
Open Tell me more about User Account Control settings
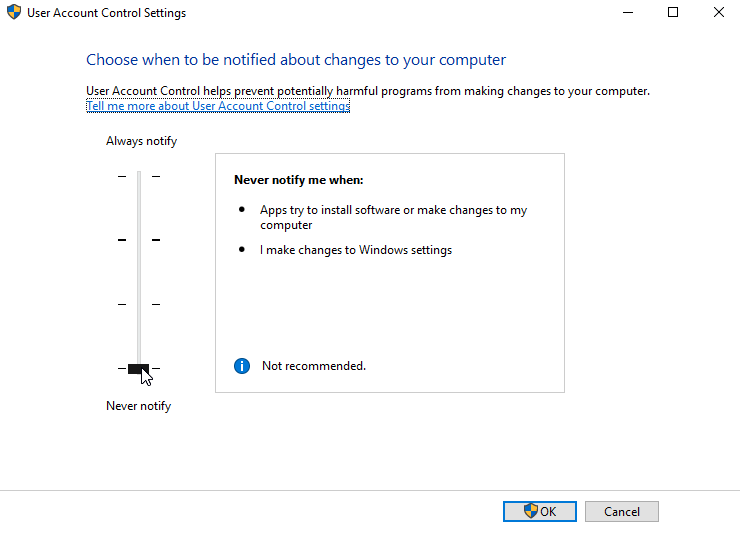[218, 106]
